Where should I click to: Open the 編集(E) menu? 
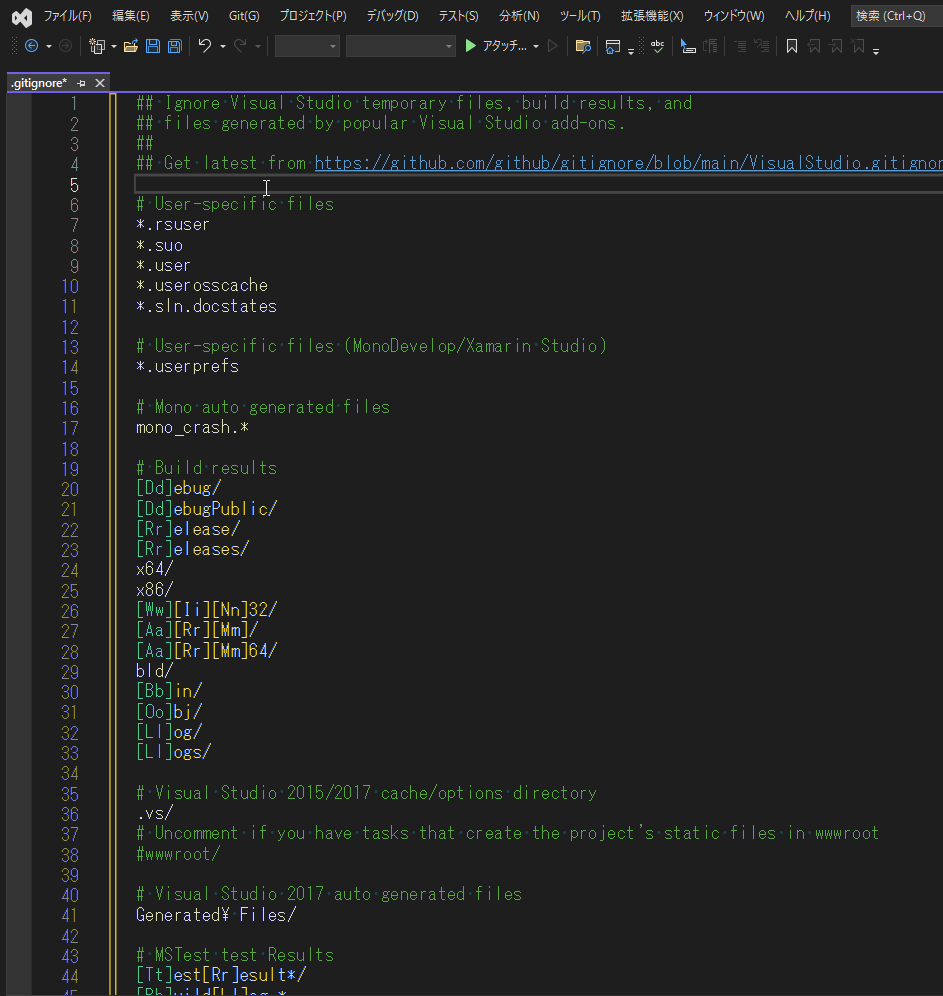tap(131, 16)
